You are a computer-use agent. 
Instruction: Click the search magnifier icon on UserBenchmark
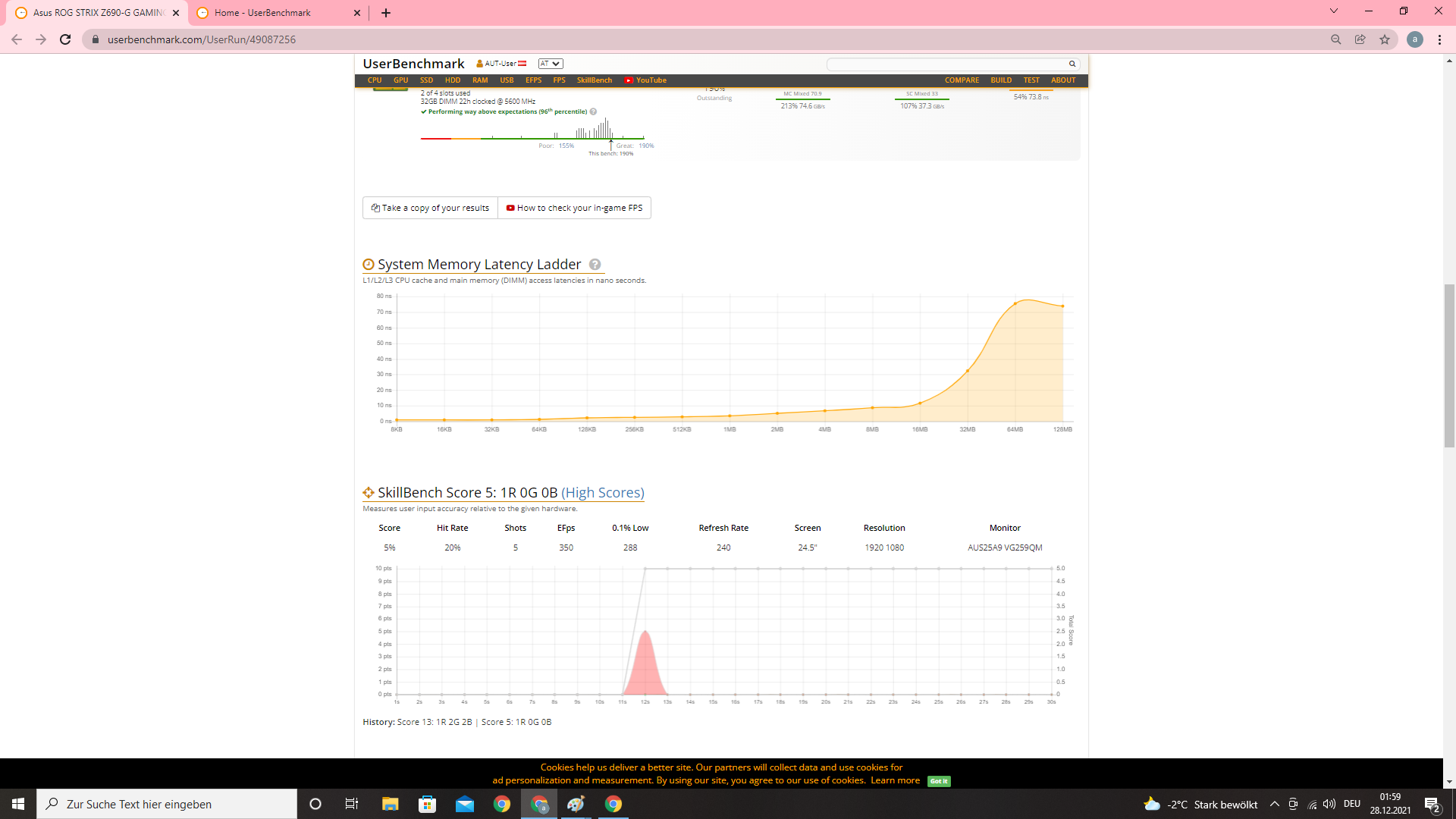click(x=1072, y=64)
